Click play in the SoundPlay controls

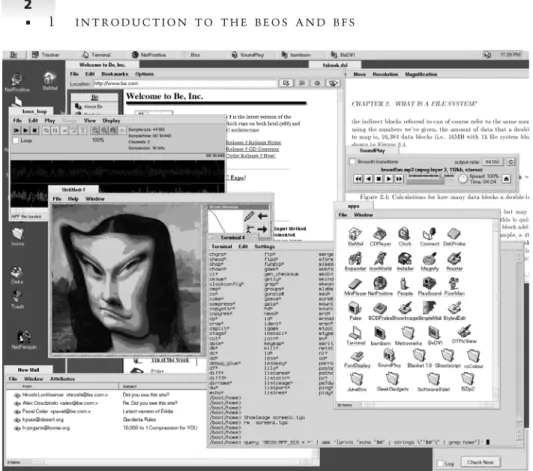389,179
